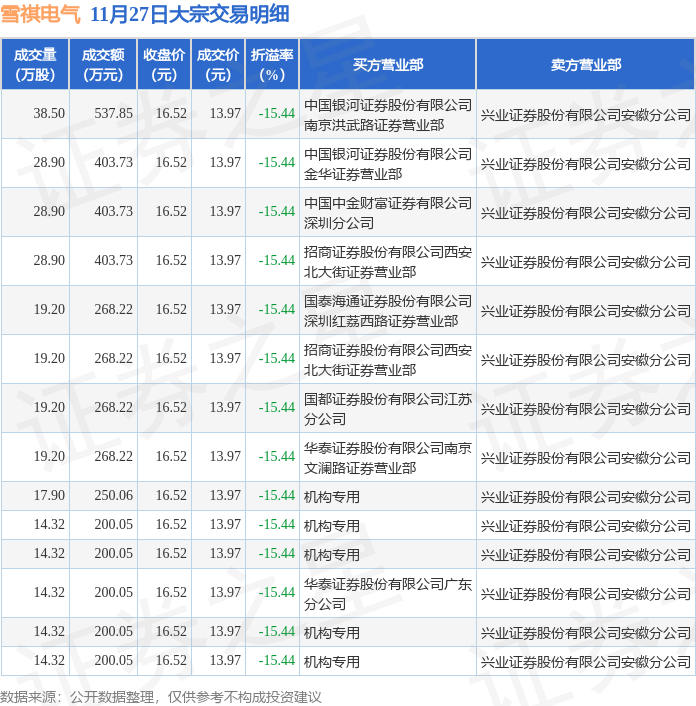The width and height of the screenshot is (696, 706).
Task: Click buyer 国都证券股份有限公司江苏分公司
Action: (388, 409)
